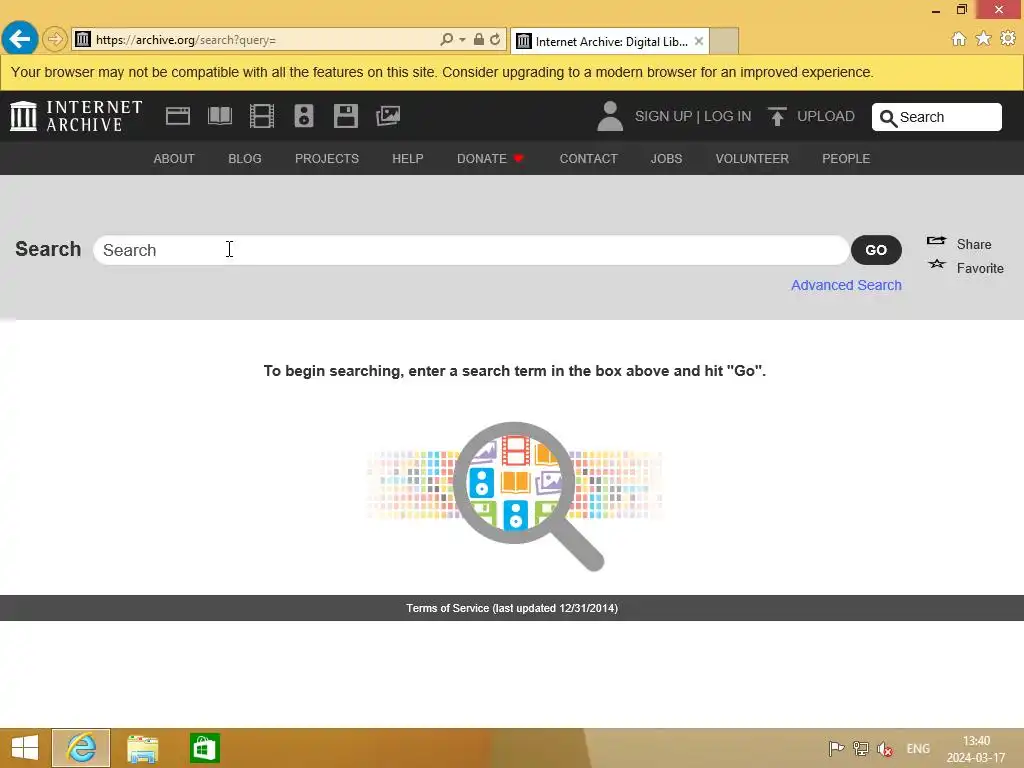Click the UPLOAD link text
The height and width of the screenshot is (768, 1024).
pos(825,116)
